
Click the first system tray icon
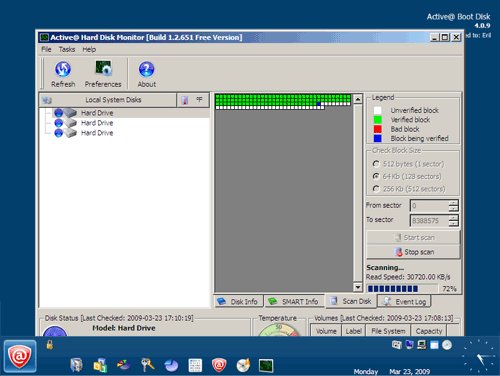(x=396, y=345)
